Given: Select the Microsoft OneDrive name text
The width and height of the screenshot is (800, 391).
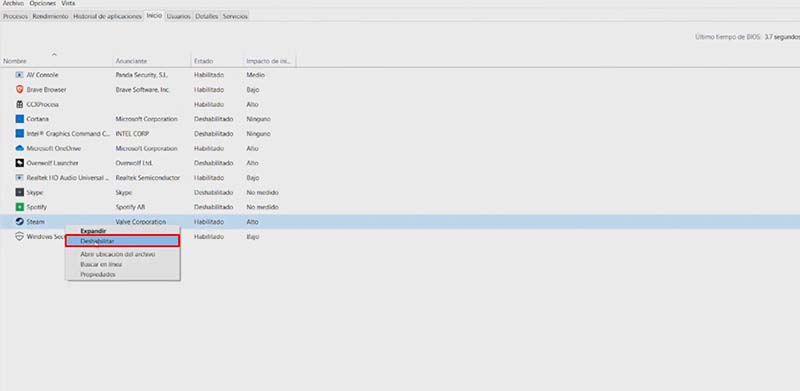Looking at the screenshot, I should (x=54, y=149).
